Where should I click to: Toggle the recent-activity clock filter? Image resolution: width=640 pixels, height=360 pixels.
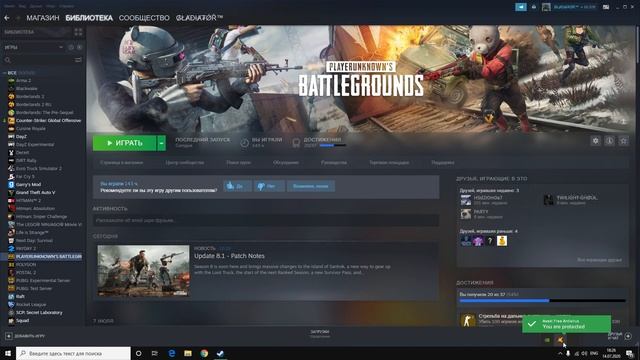point(71,47)
